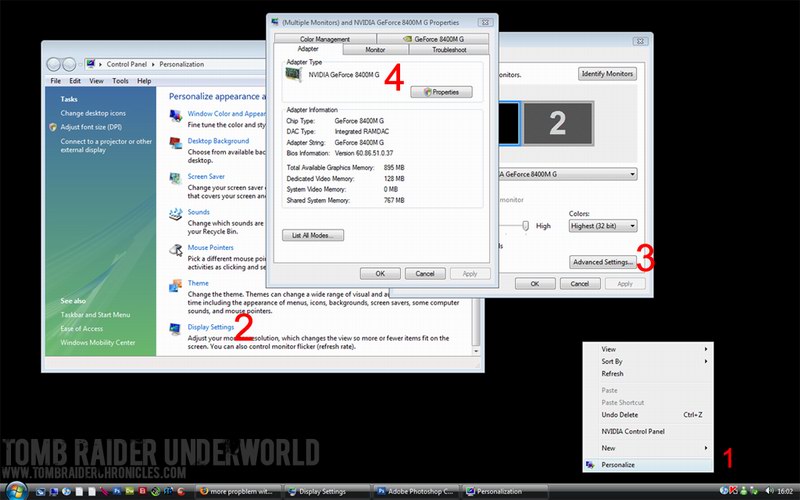Viewport: 800px width, 500px height.
Task: Click the Desktop Background icon
Action: click(x=176, y=143)
